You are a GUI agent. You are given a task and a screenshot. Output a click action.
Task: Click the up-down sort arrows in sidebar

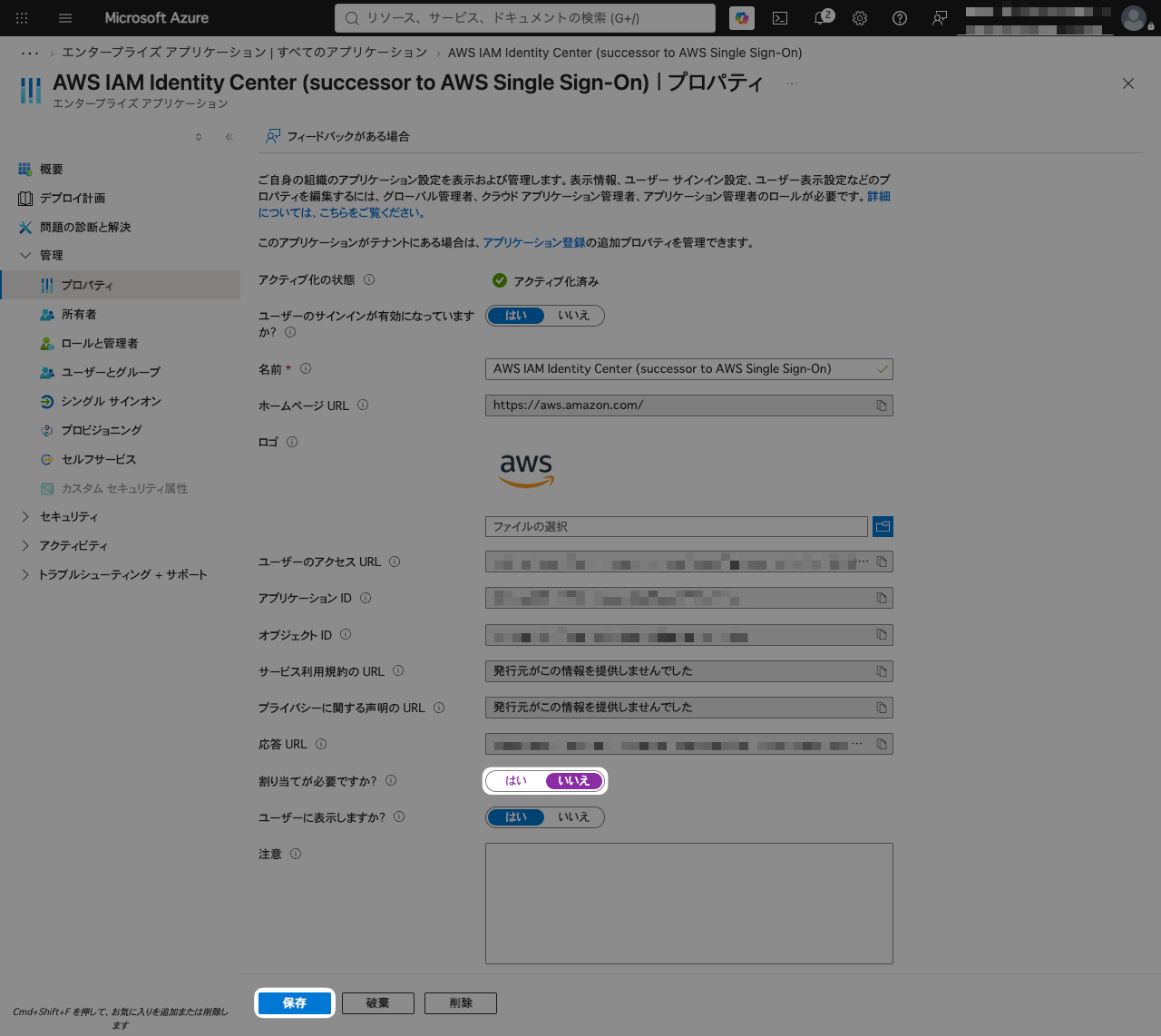coord(199,137)
